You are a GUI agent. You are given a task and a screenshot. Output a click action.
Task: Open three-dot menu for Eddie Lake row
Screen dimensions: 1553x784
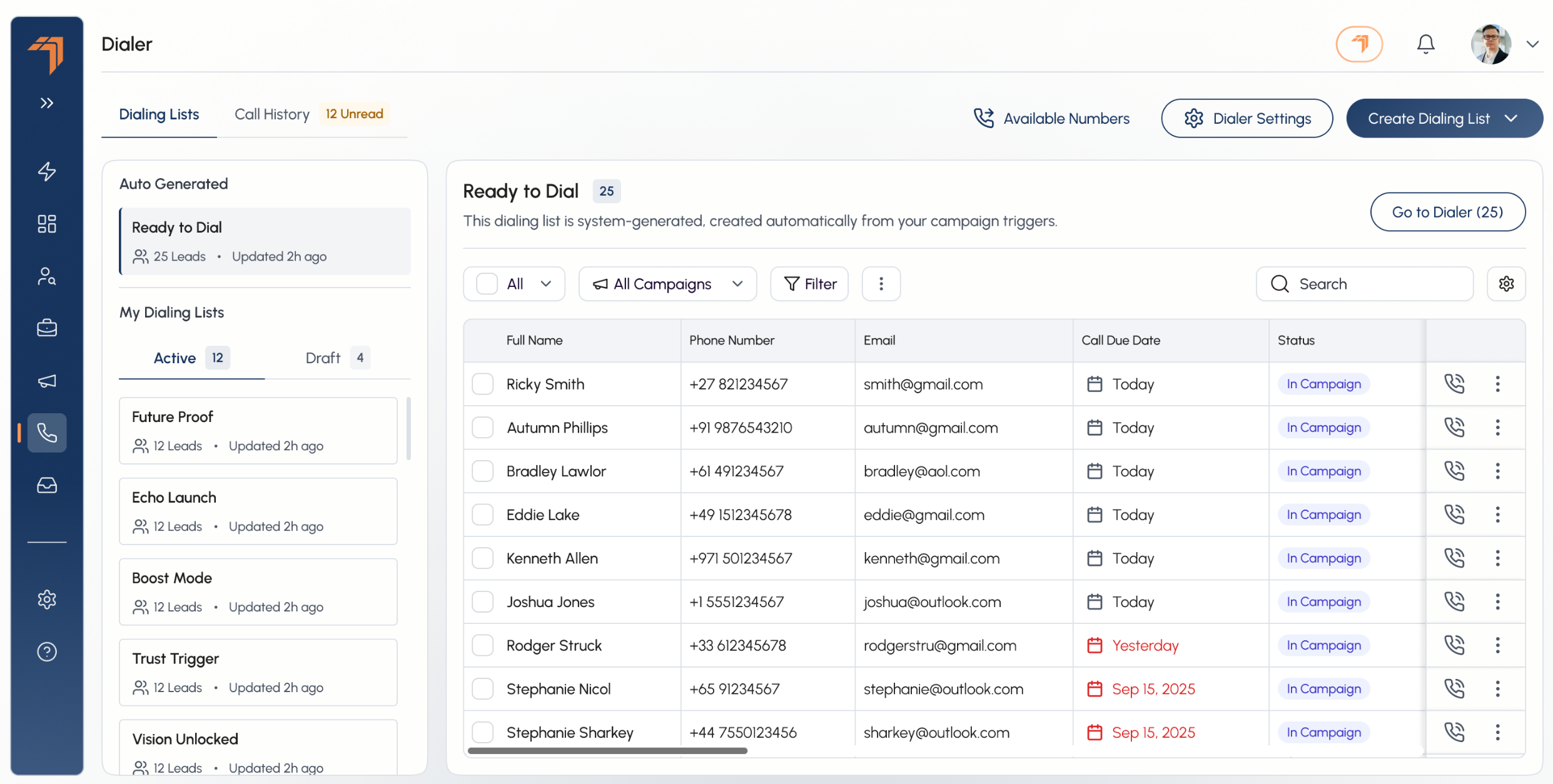coord(1497,515)
